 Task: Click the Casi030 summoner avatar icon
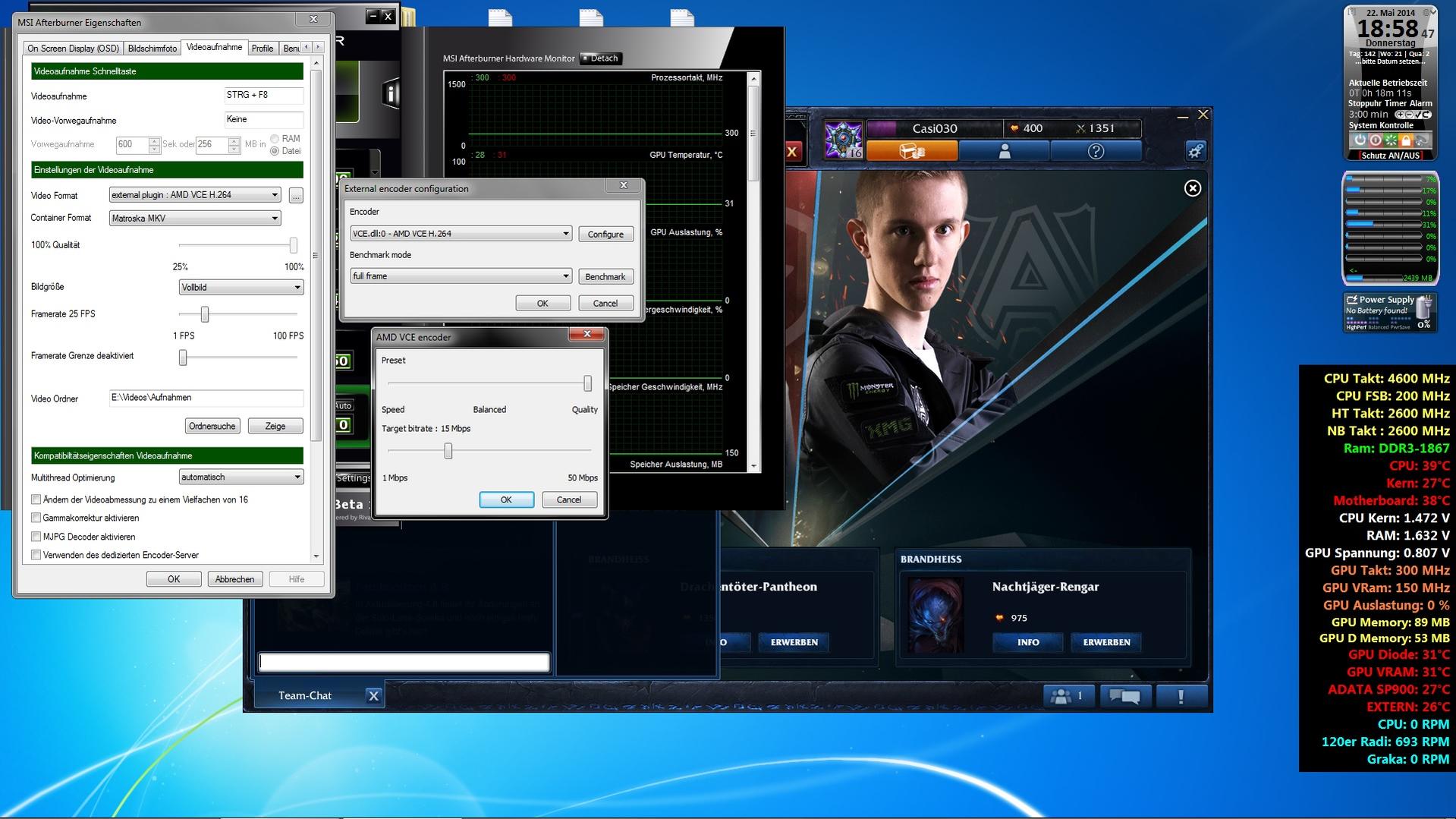click(843, 140)
